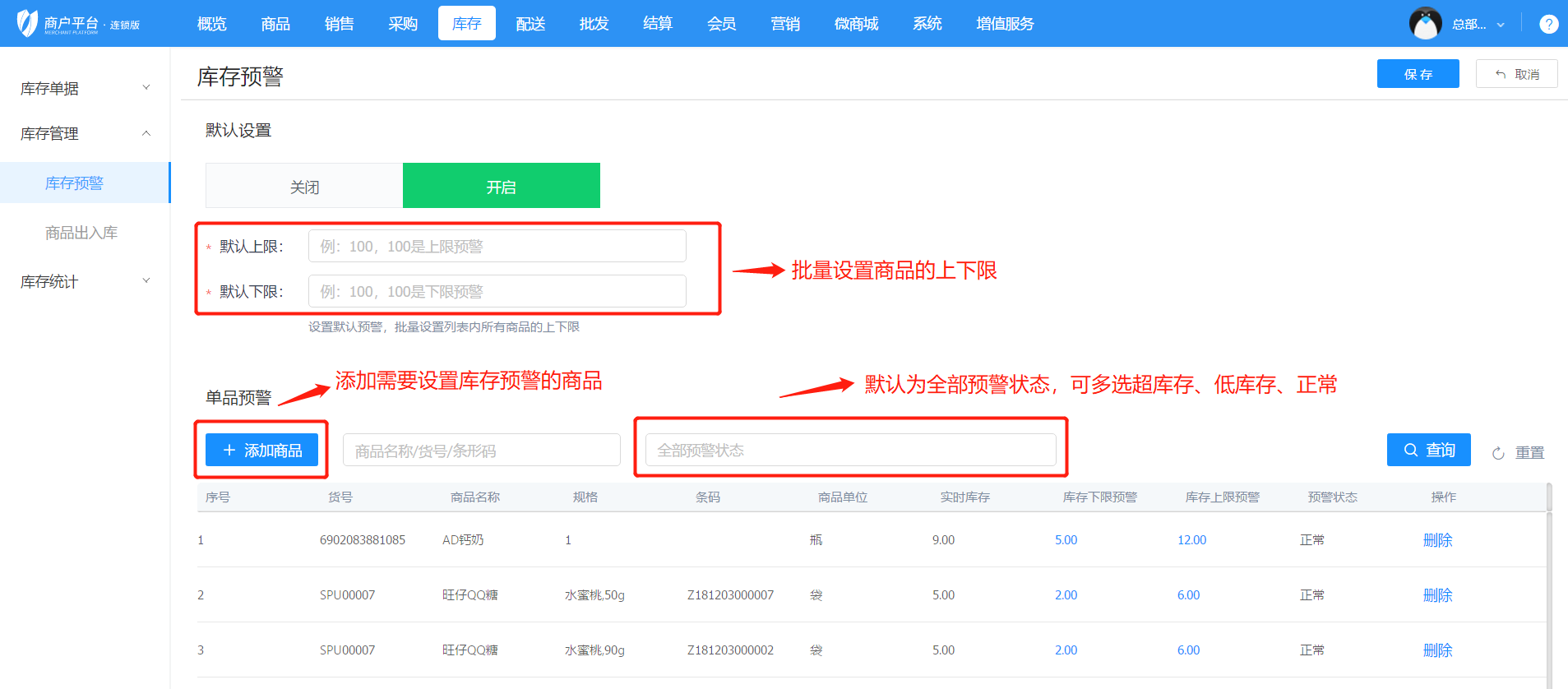The image size is (1568, 689).
Task: Click the 查询 search button
Action: coord(1428,451)
